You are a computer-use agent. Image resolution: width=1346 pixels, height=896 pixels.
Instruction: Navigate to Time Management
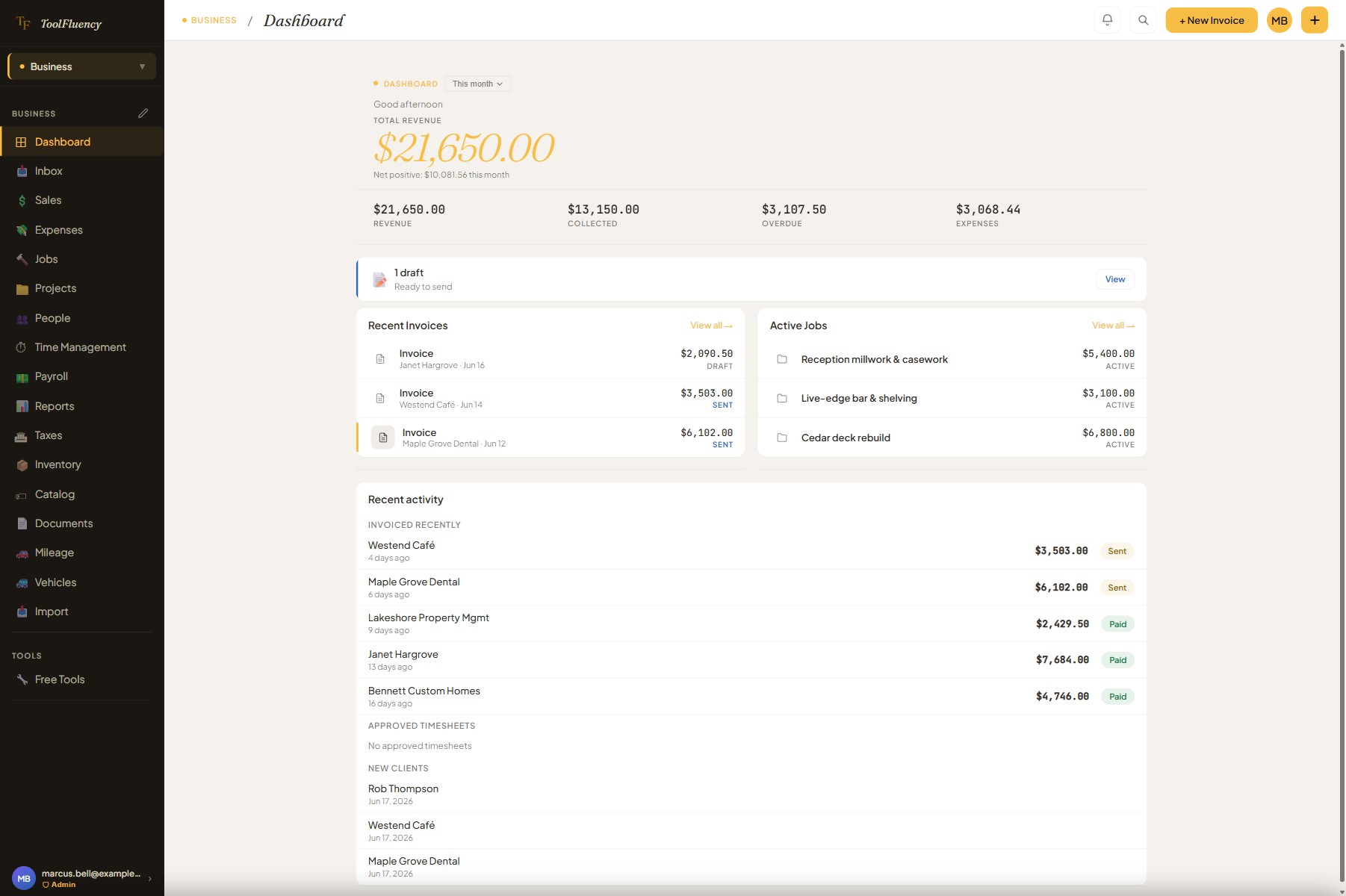82,347
